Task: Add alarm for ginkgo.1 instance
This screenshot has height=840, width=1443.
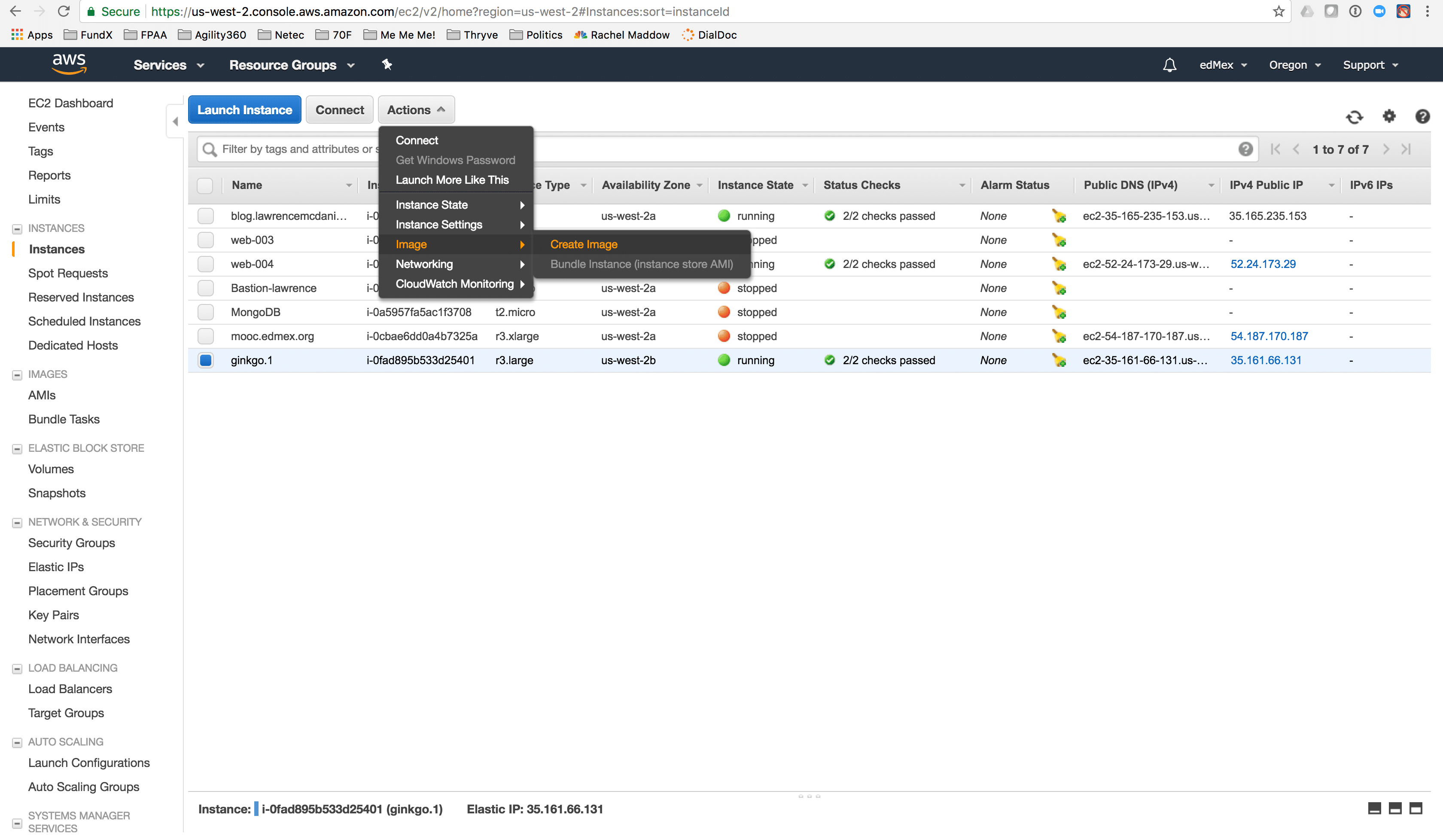Action: (1059, 361)
